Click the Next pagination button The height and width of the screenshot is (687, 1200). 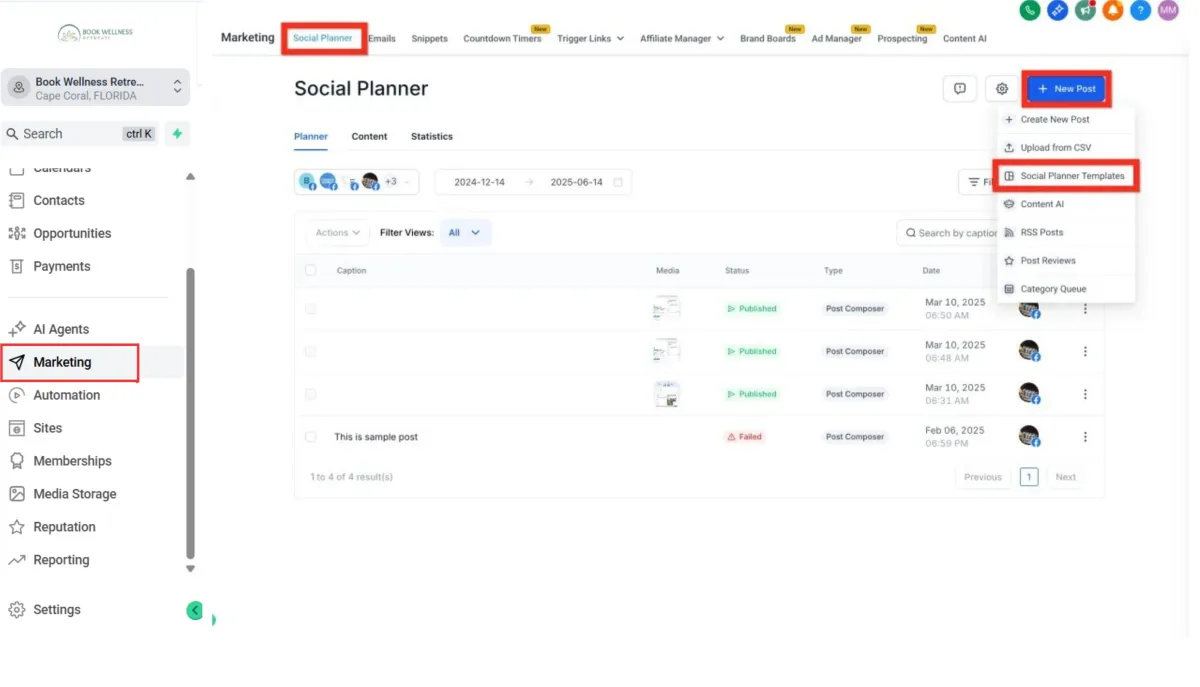(x=1066, y=477)
